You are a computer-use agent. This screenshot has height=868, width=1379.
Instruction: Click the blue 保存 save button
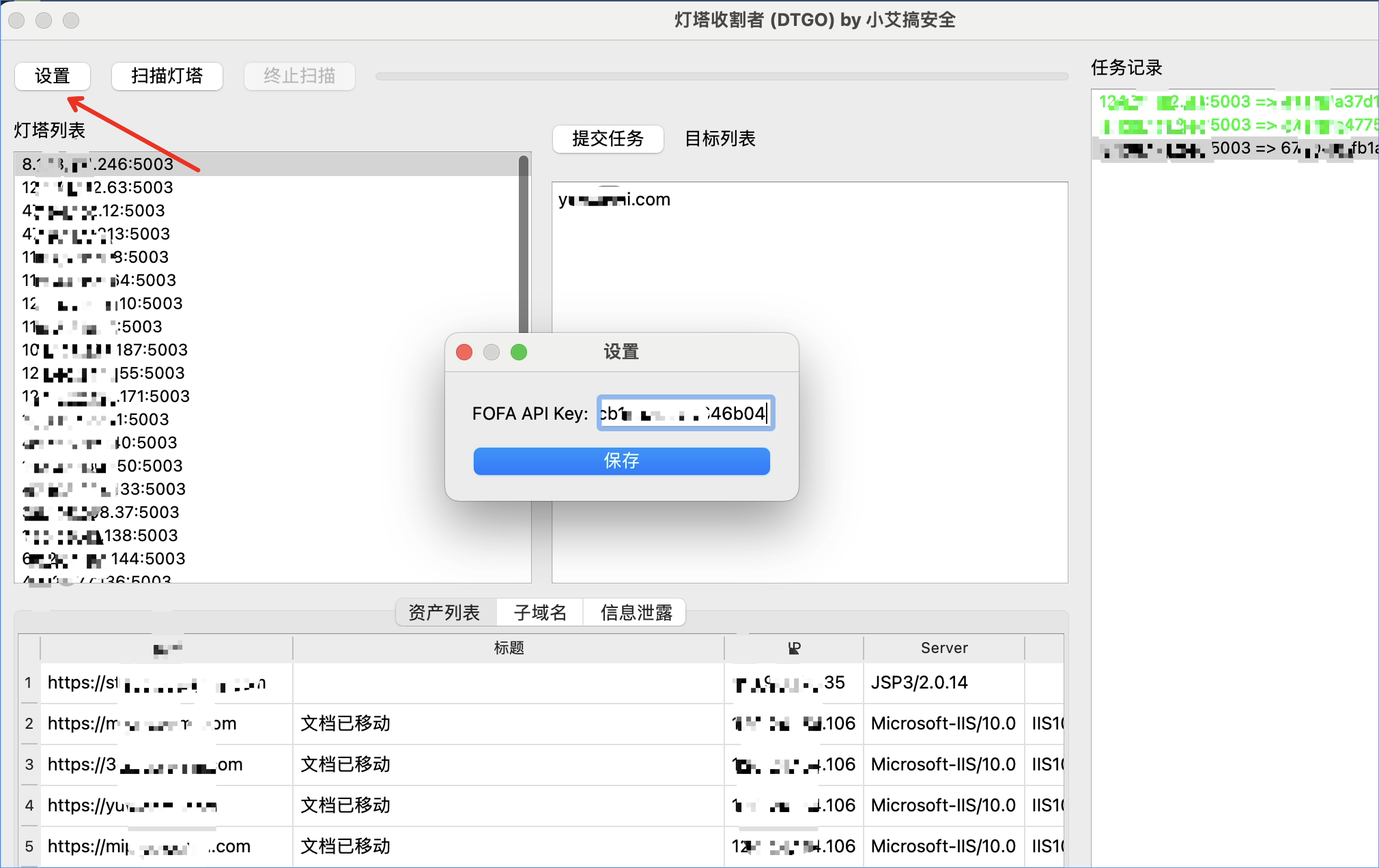(x=621, y=461)
